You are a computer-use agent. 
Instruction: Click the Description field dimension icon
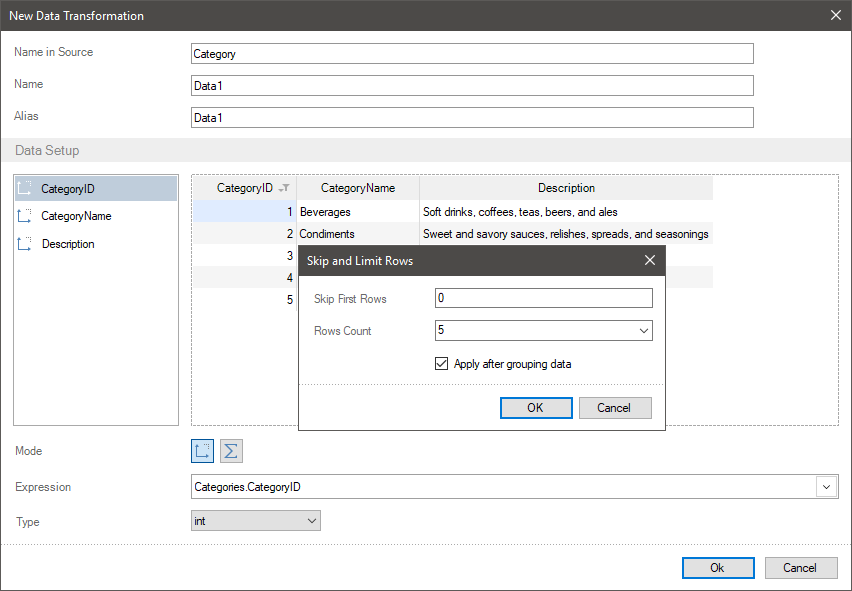(x=25, y=244)
